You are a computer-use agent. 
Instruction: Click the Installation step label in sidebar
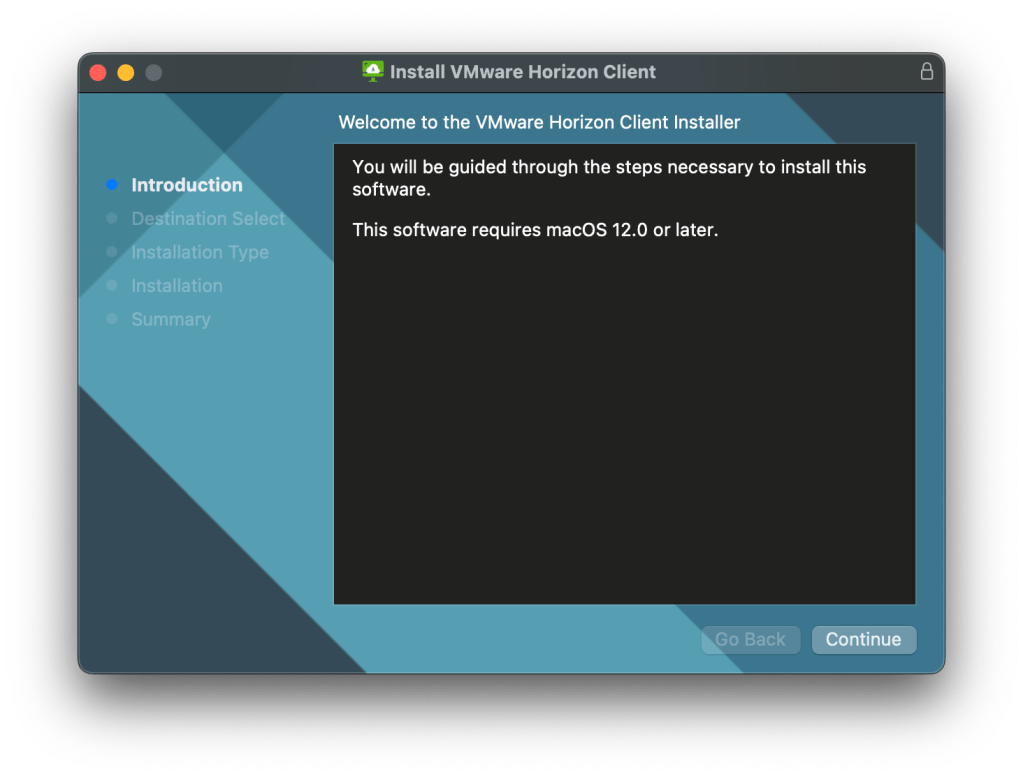(177, 286)
